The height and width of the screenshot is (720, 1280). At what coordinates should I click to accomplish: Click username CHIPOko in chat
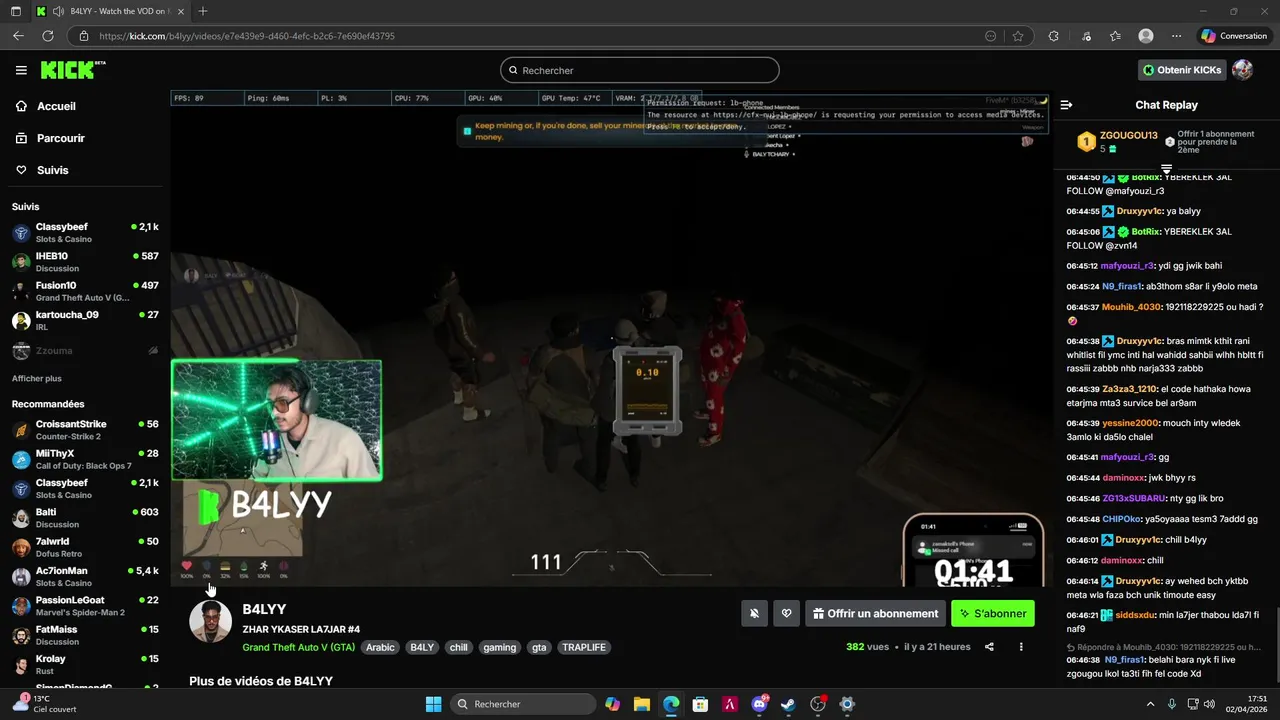(x=1122, y=519)
